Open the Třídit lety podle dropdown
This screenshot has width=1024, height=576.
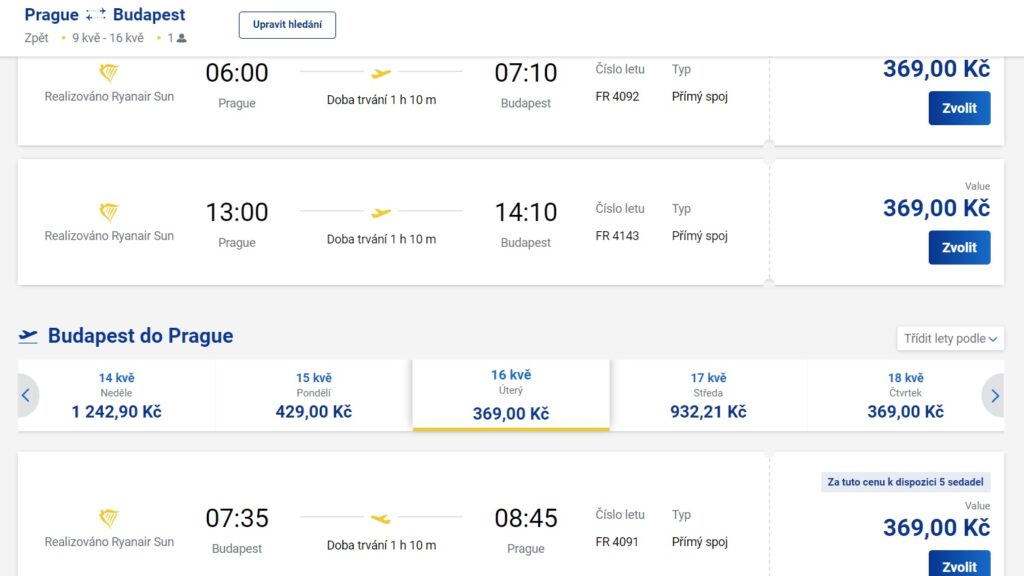point(950,338)
